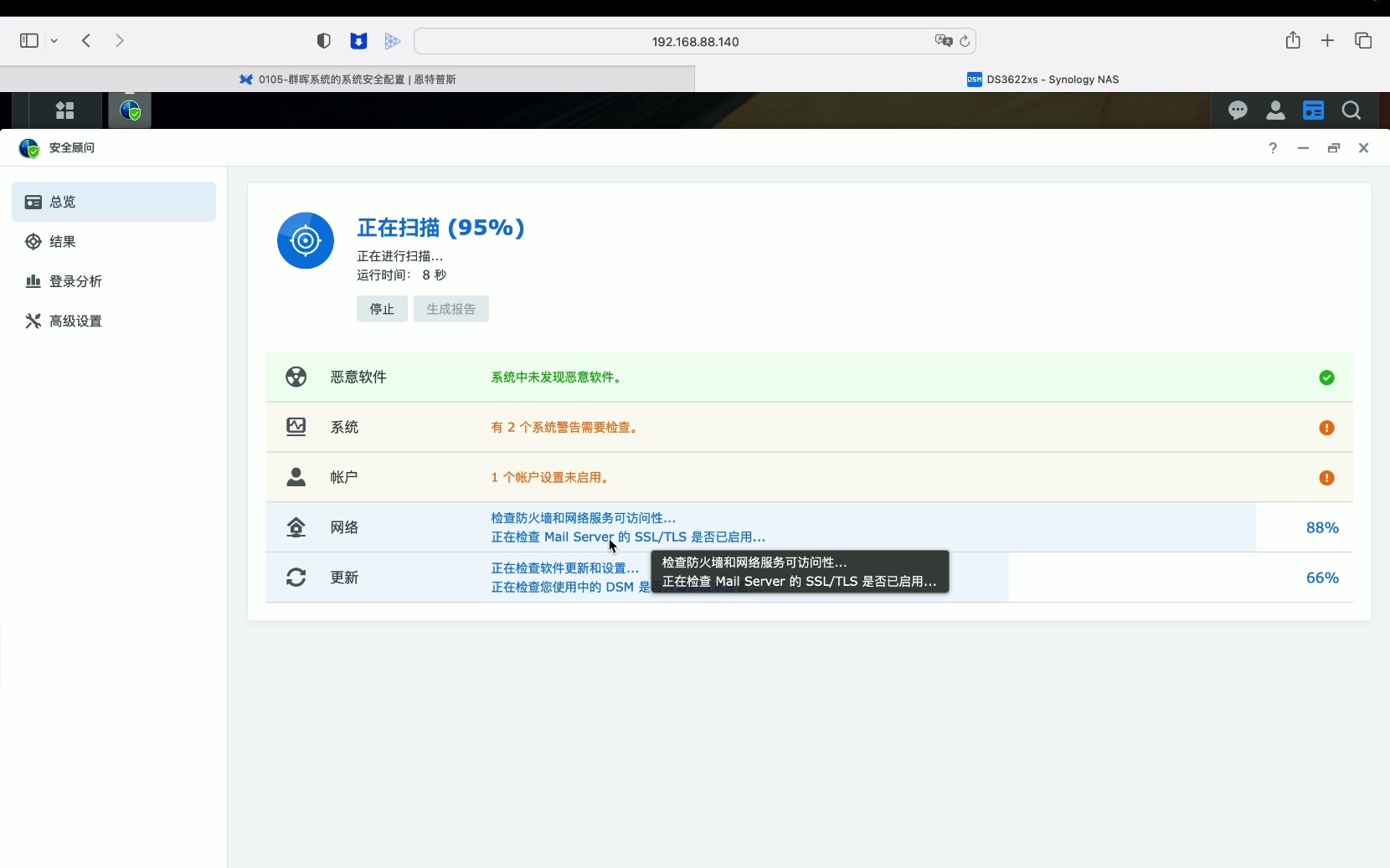Click the 运行时间: 8 秒 text
This screenshot has height=868, width=1390.
(x=402, y=275)
